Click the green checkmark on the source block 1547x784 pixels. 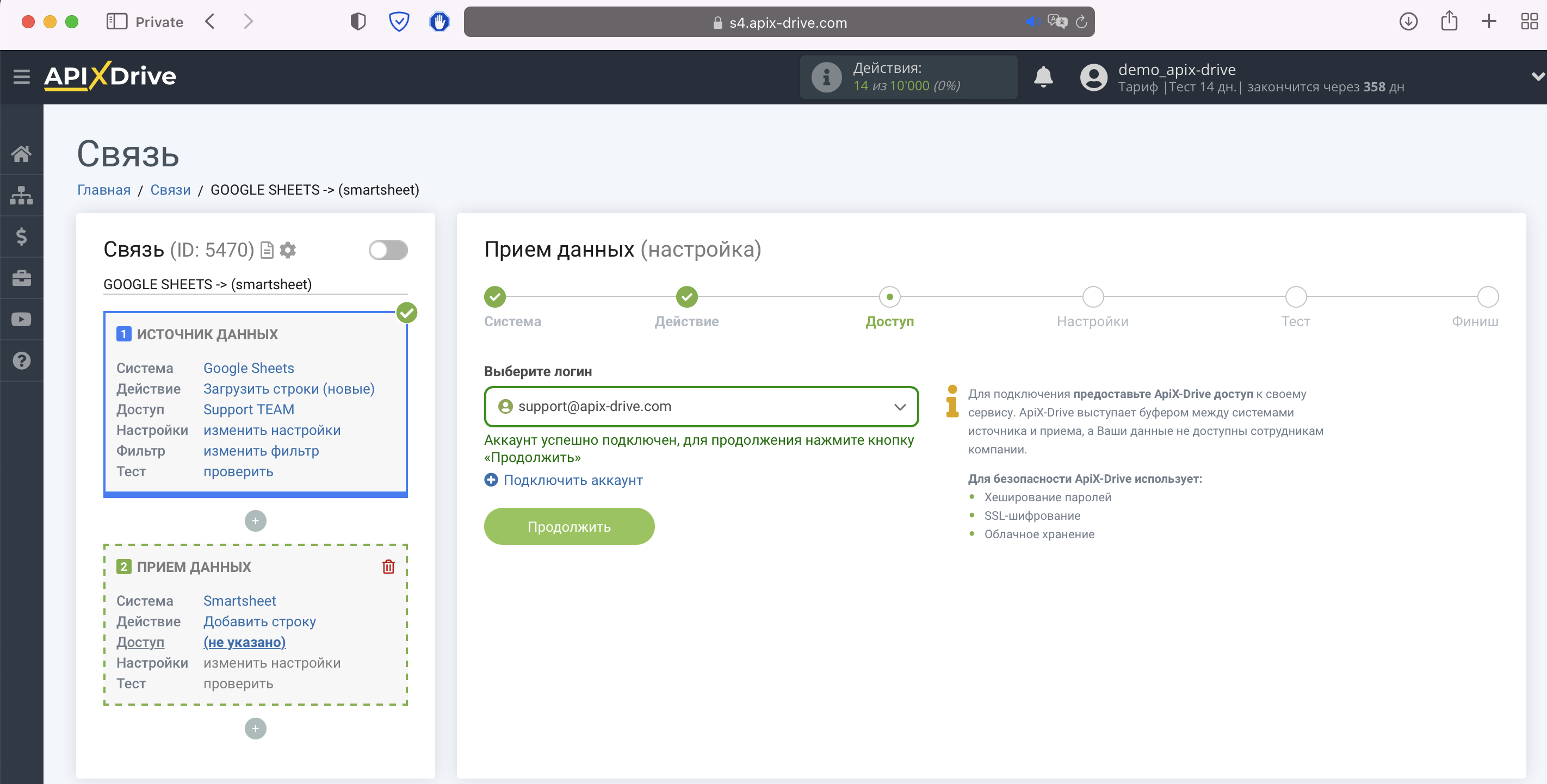coord(406,312)
